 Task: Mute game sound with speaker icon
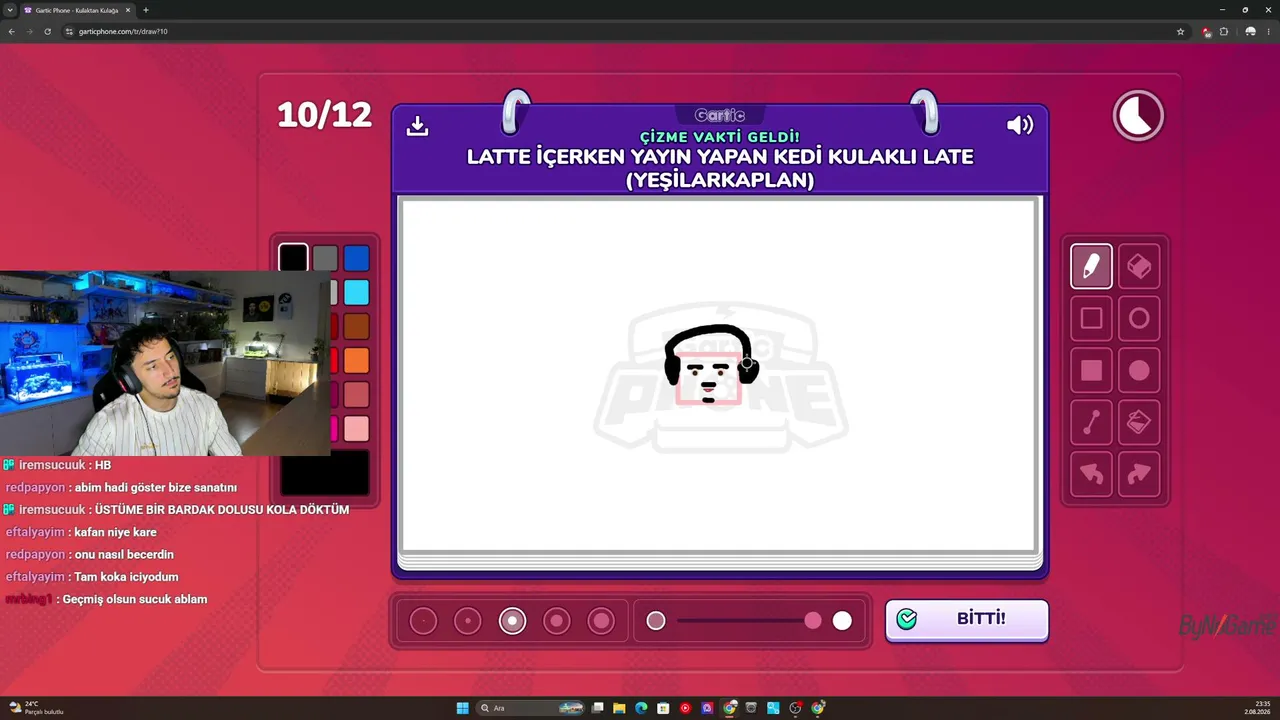pyautogui.click(x=1020, y=125)
